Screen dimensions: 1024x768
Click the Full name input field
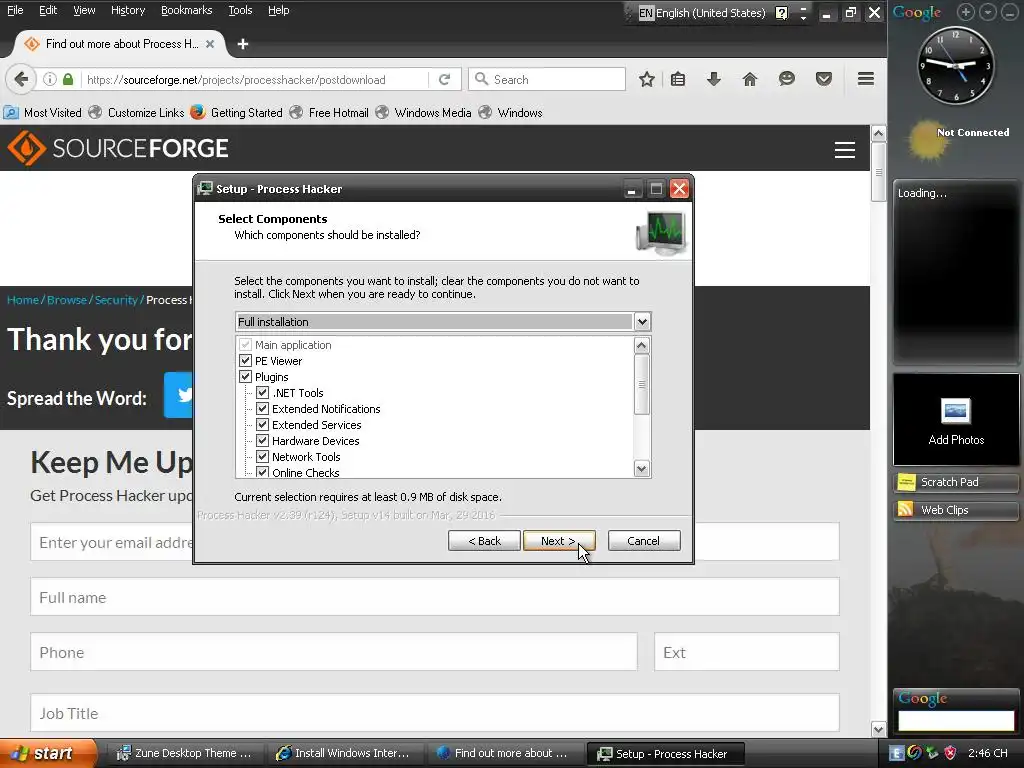[x=434, y=597]
